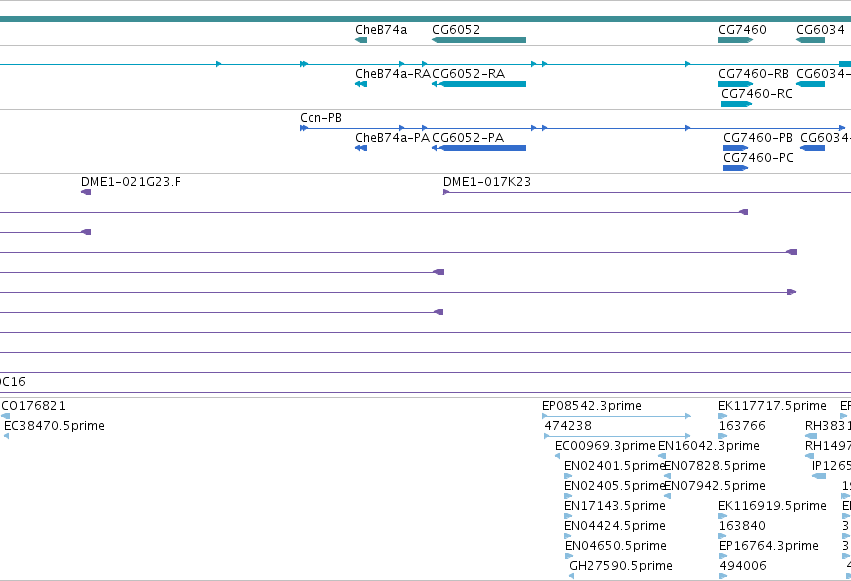The width and height of the screenshot is (851, 581).
Task: Select the CG7460-PC glyph
Action: (x=735, y=168)
